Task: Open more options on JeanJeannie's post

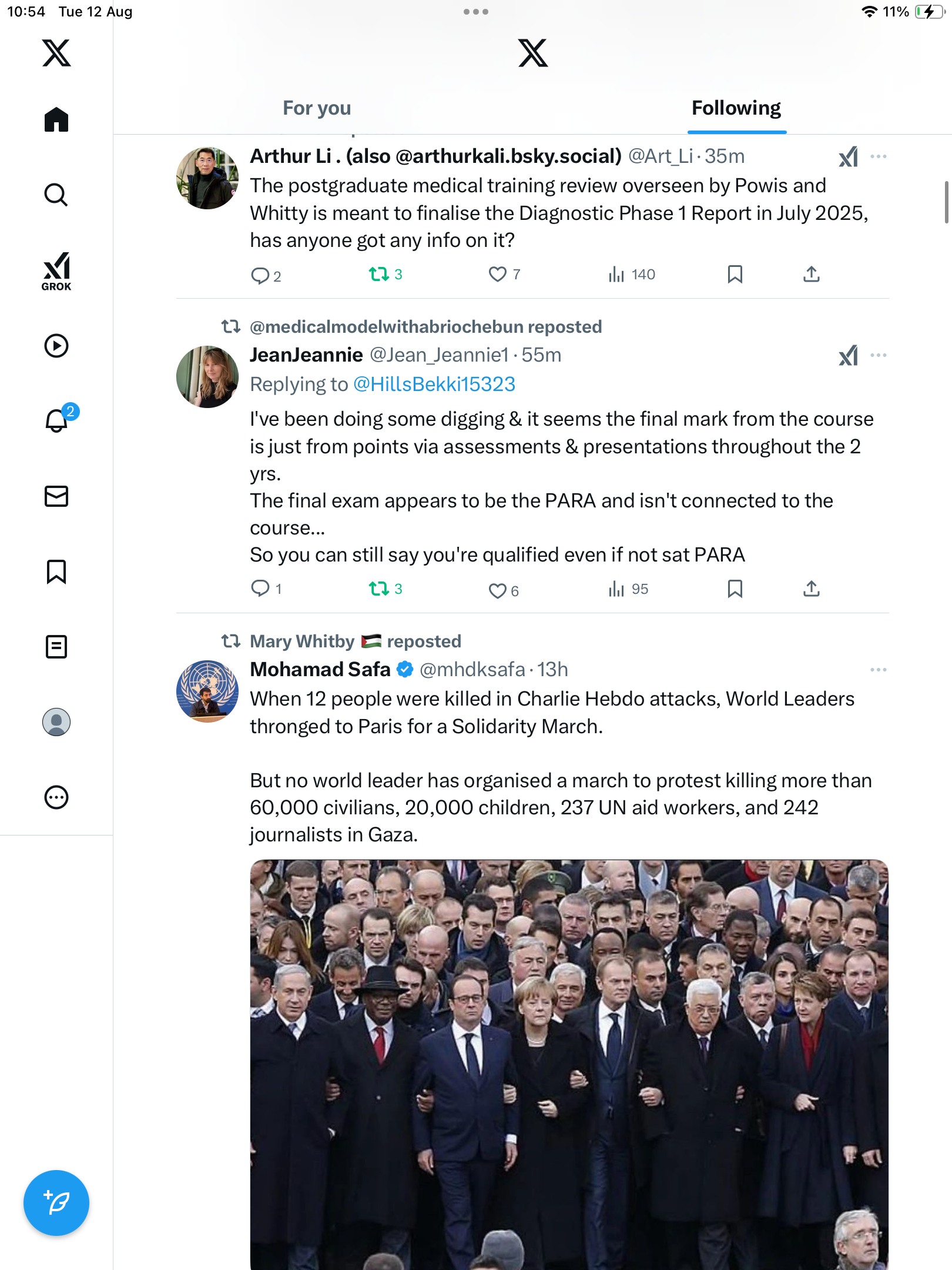Action: (878, 355)
